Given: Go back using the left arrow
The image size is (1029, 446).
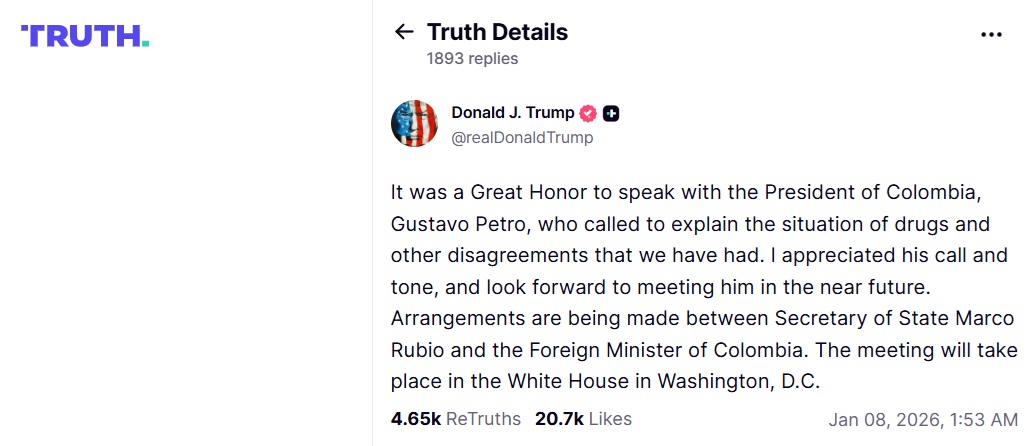Looking at the screenshot, I should pyautogui.click(x=404, y=32).
